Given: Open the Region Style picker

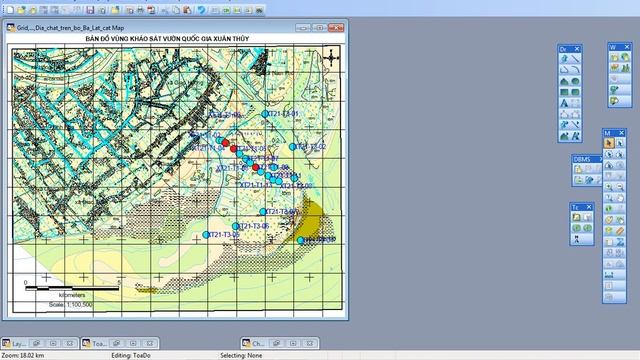Looking at the screenshot, I should click(x=564, y=136).
